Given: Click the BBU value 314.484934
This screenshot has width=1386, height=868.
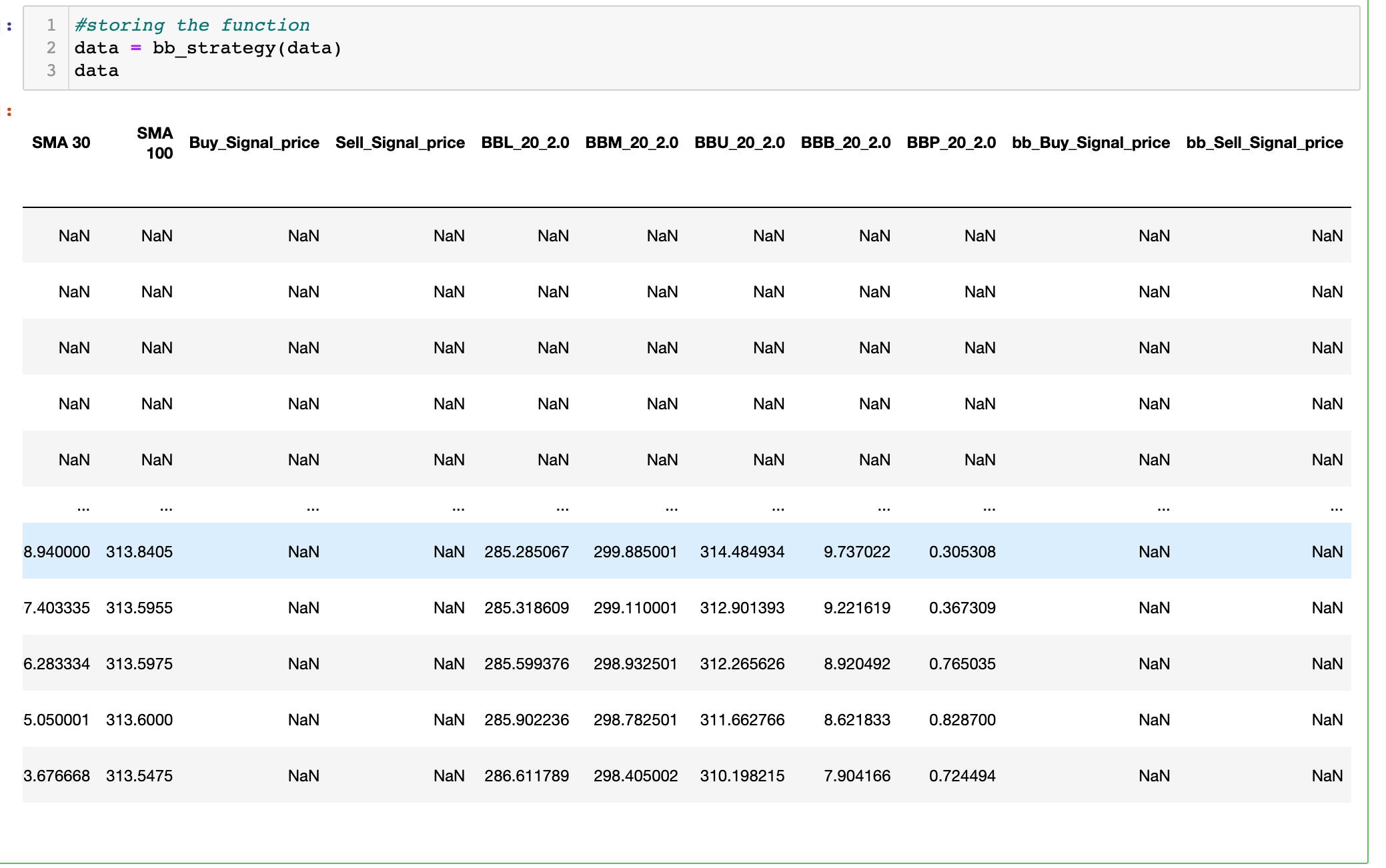Looking at the screenshot, I should point(742,552).
